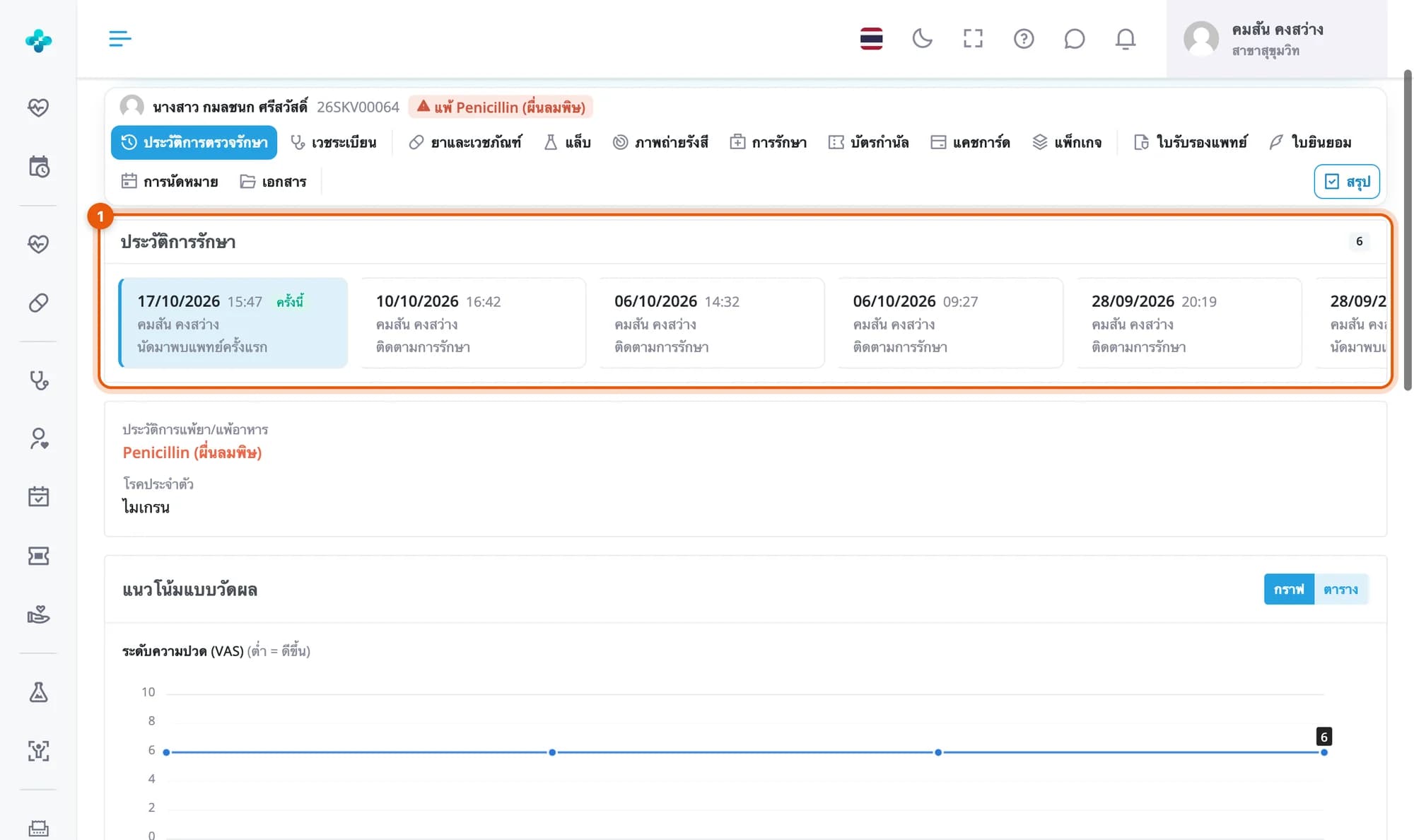
Task: Open the แพ็กเกจ tab
Action: [1067, 142]
